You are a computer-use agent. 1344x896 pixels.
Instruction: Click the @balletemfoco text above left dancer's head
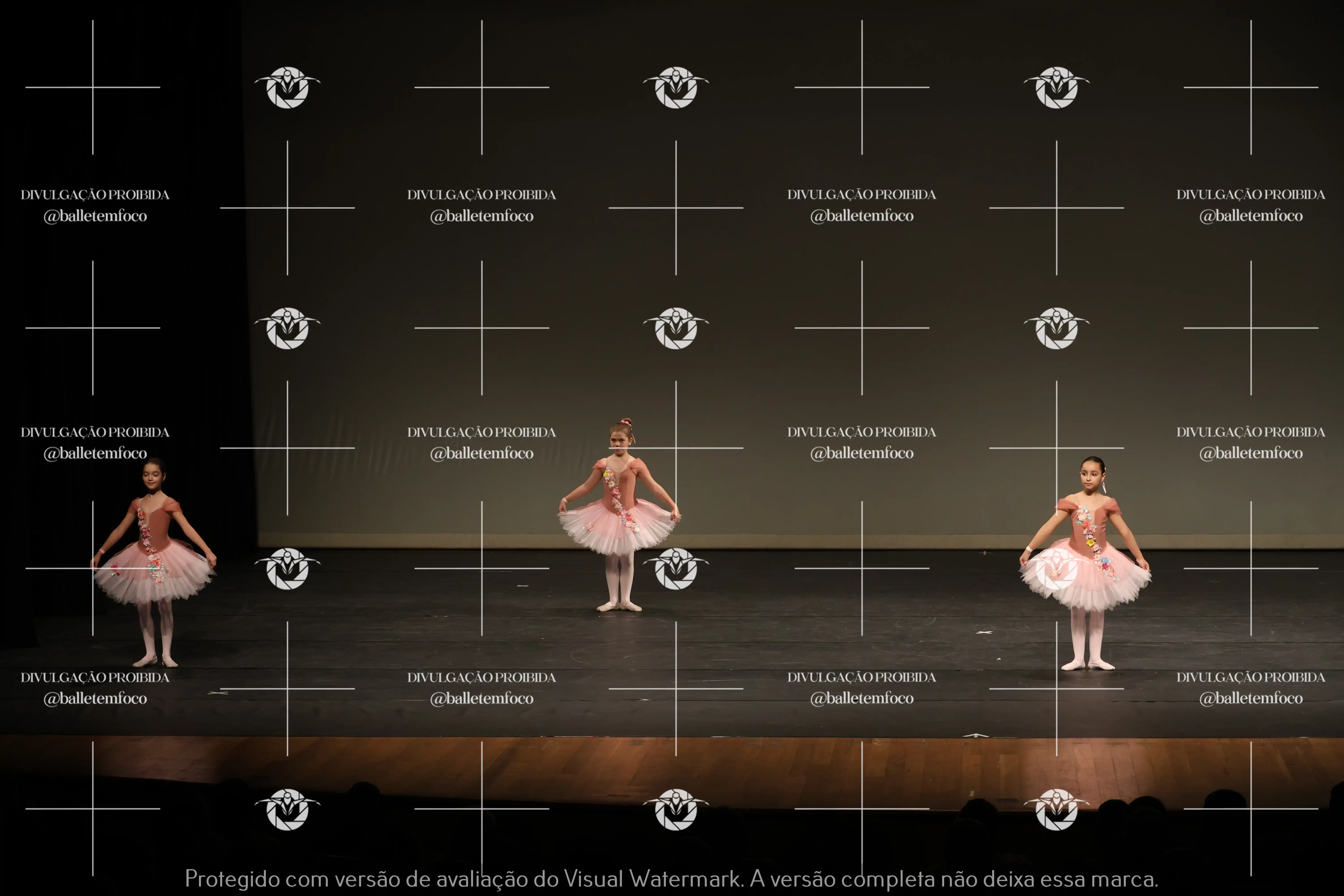(95, 453)
